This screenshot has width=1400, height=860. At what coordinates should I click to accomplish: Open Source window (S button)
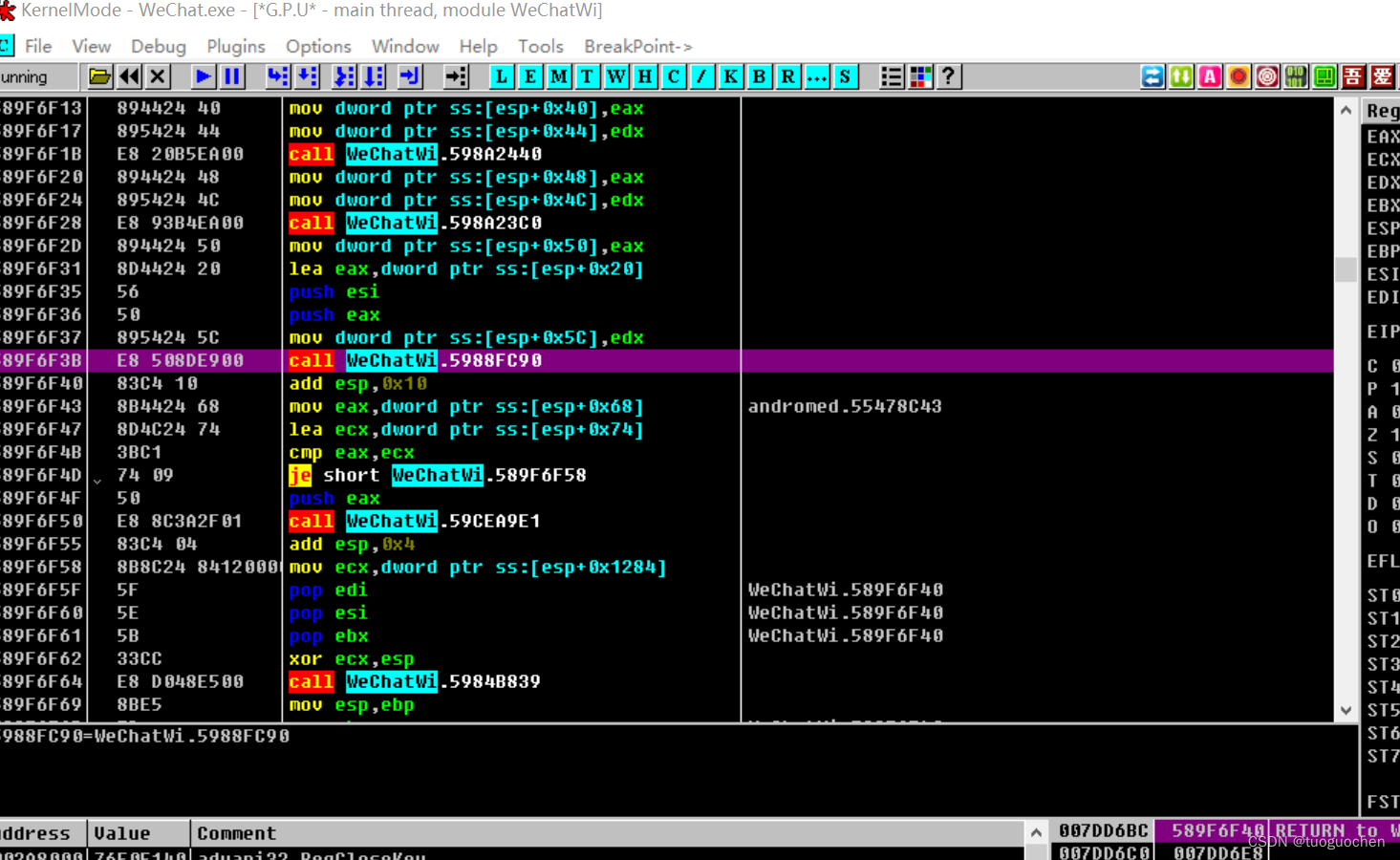tap(846, 76)
